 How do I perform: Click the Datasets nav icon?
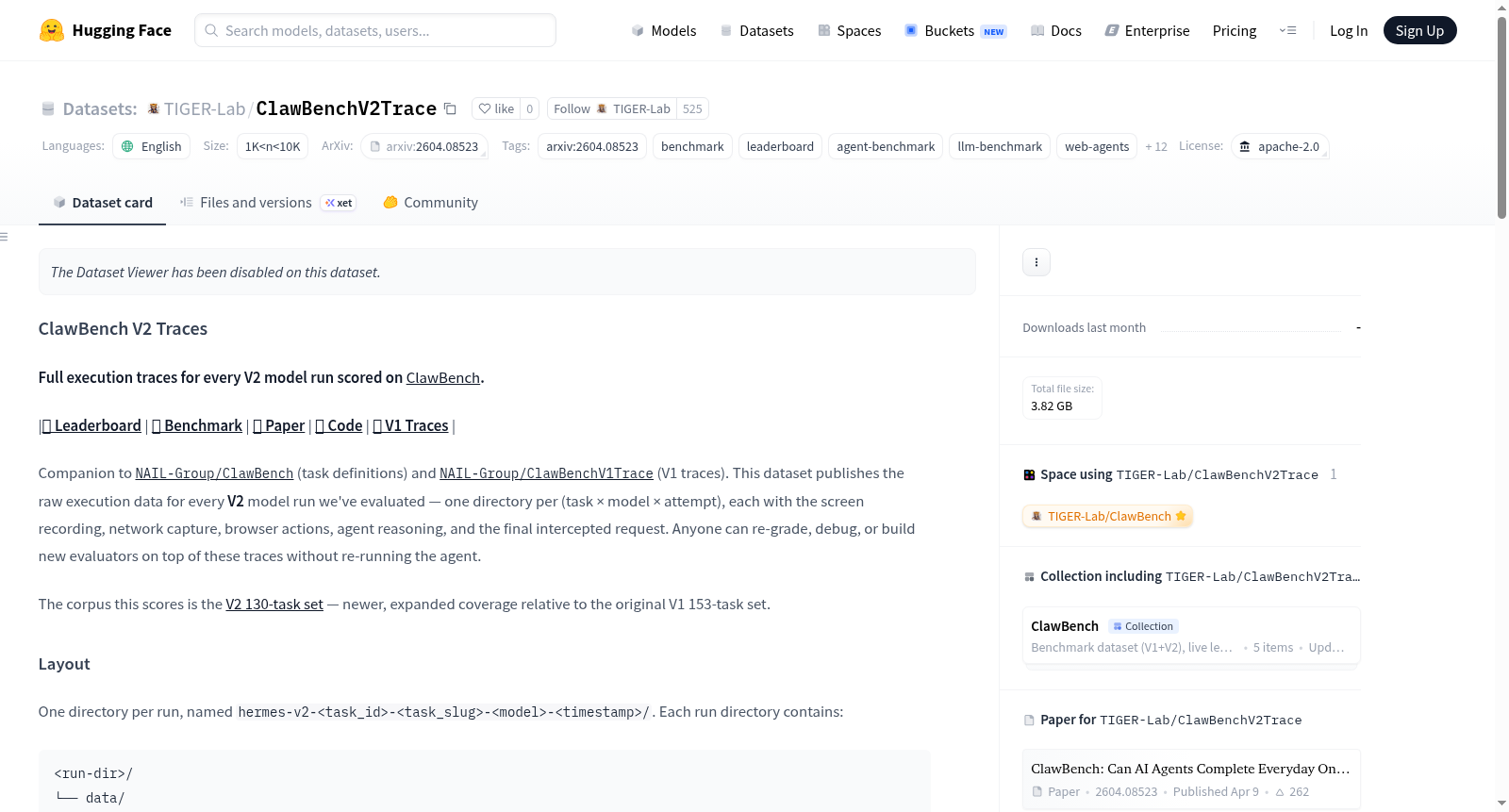coord(726,30)
